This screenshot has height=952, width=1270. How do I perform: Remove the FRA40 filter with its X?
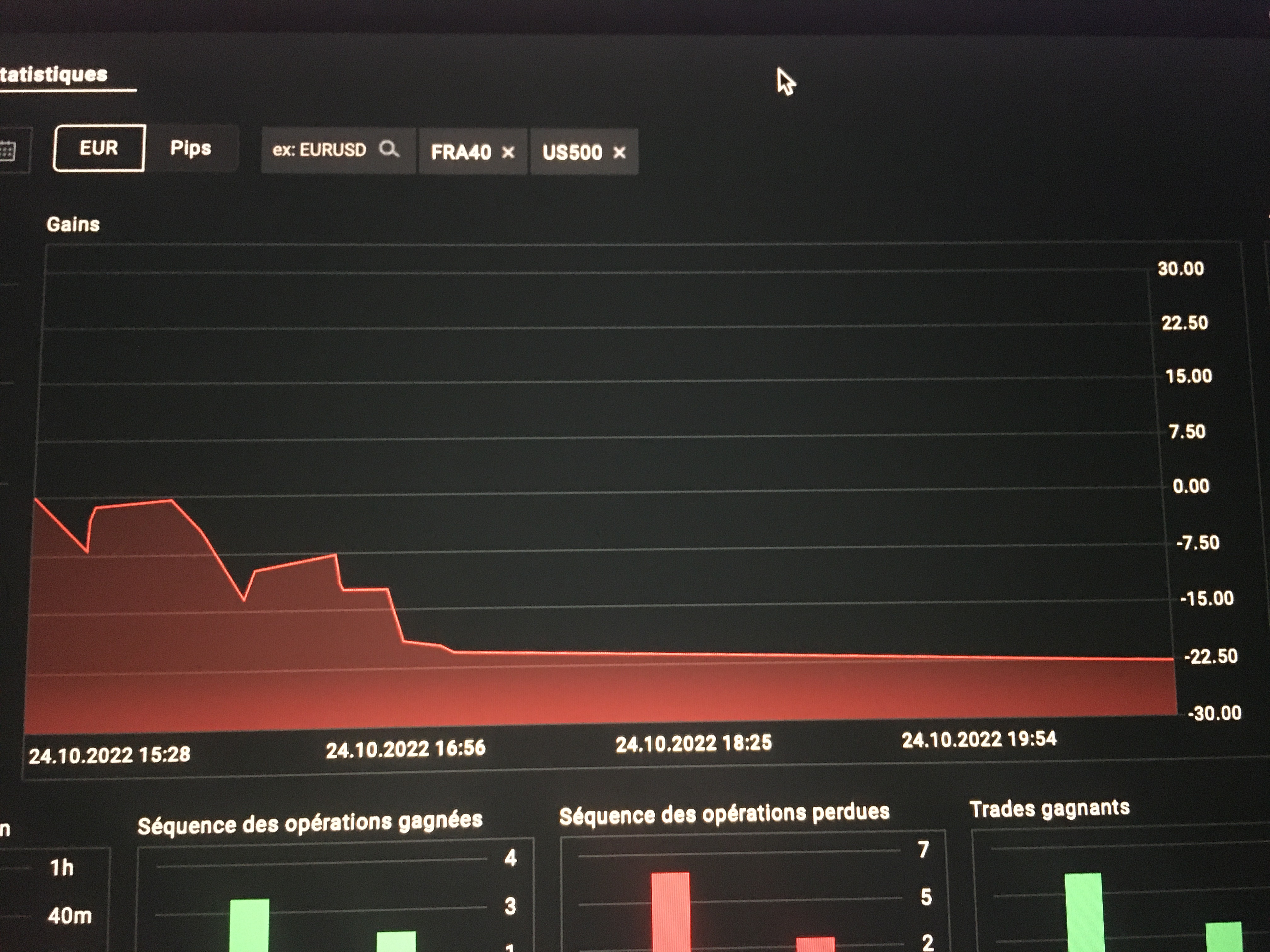[508, 153]
